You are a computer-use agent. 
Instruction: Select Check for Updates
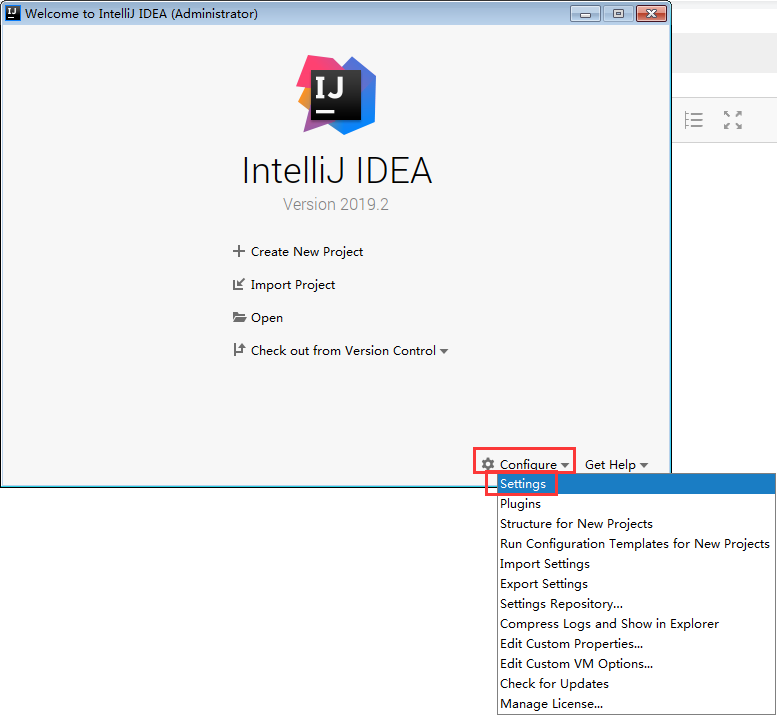pos(636,683)
